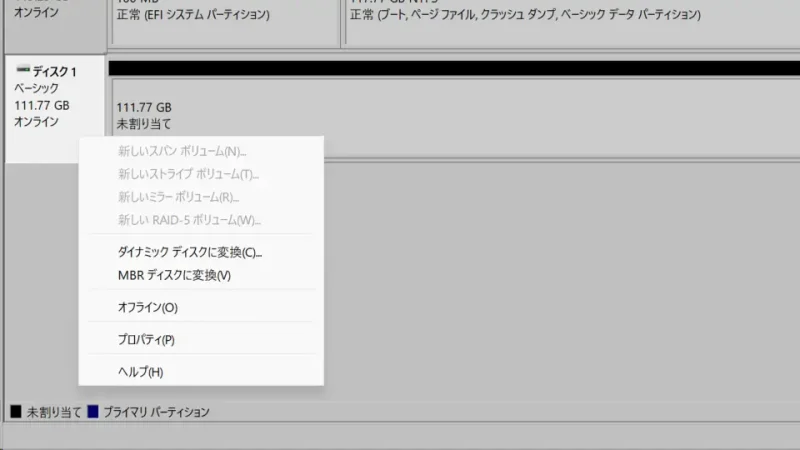Choose 新しいスパン ボリューム(N) menu entry
Viewport: 800px width, 450px height.
pos(201,151)
